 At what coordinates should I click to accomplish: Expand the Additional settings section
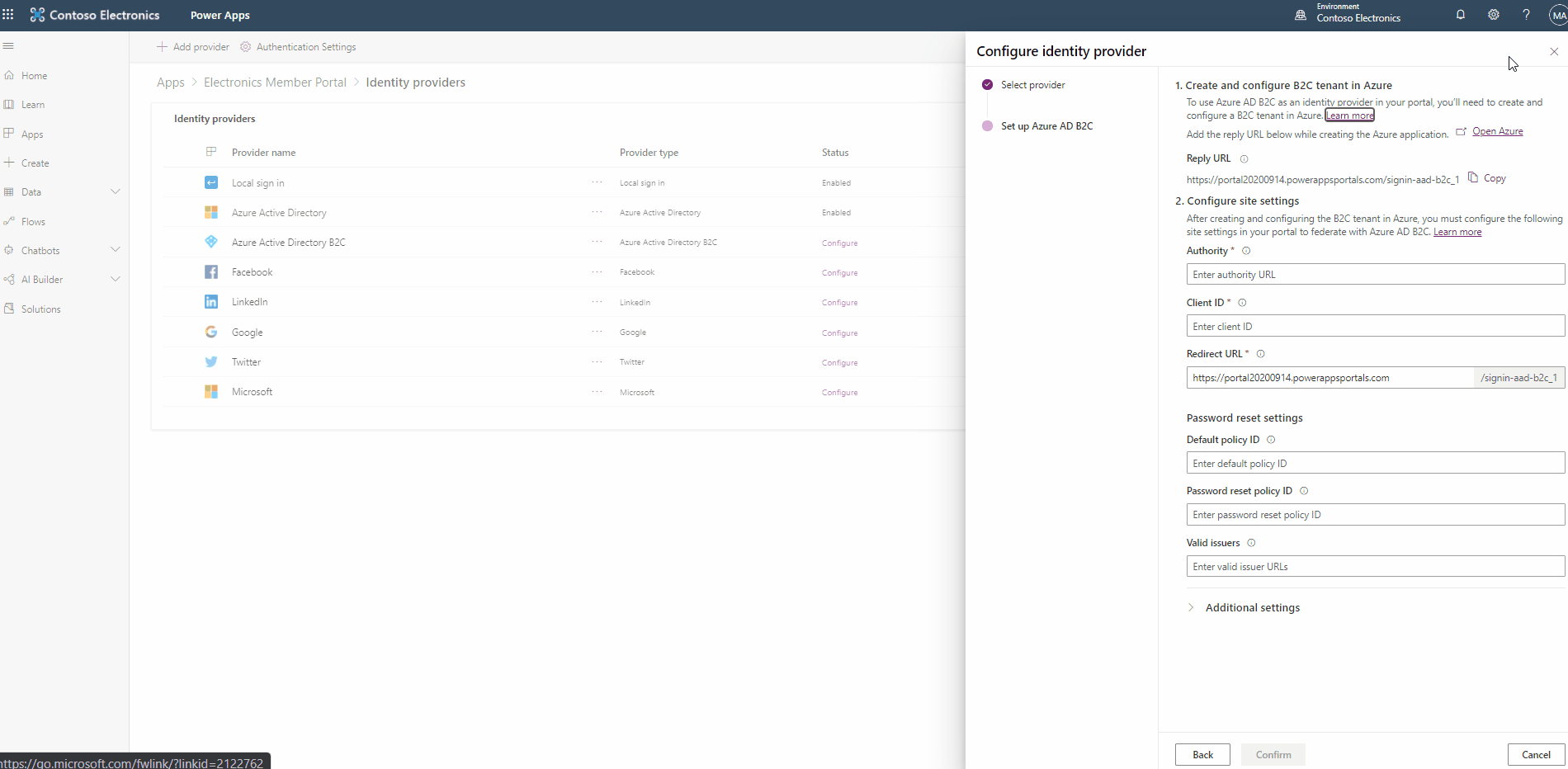(x=1252, y=608)
